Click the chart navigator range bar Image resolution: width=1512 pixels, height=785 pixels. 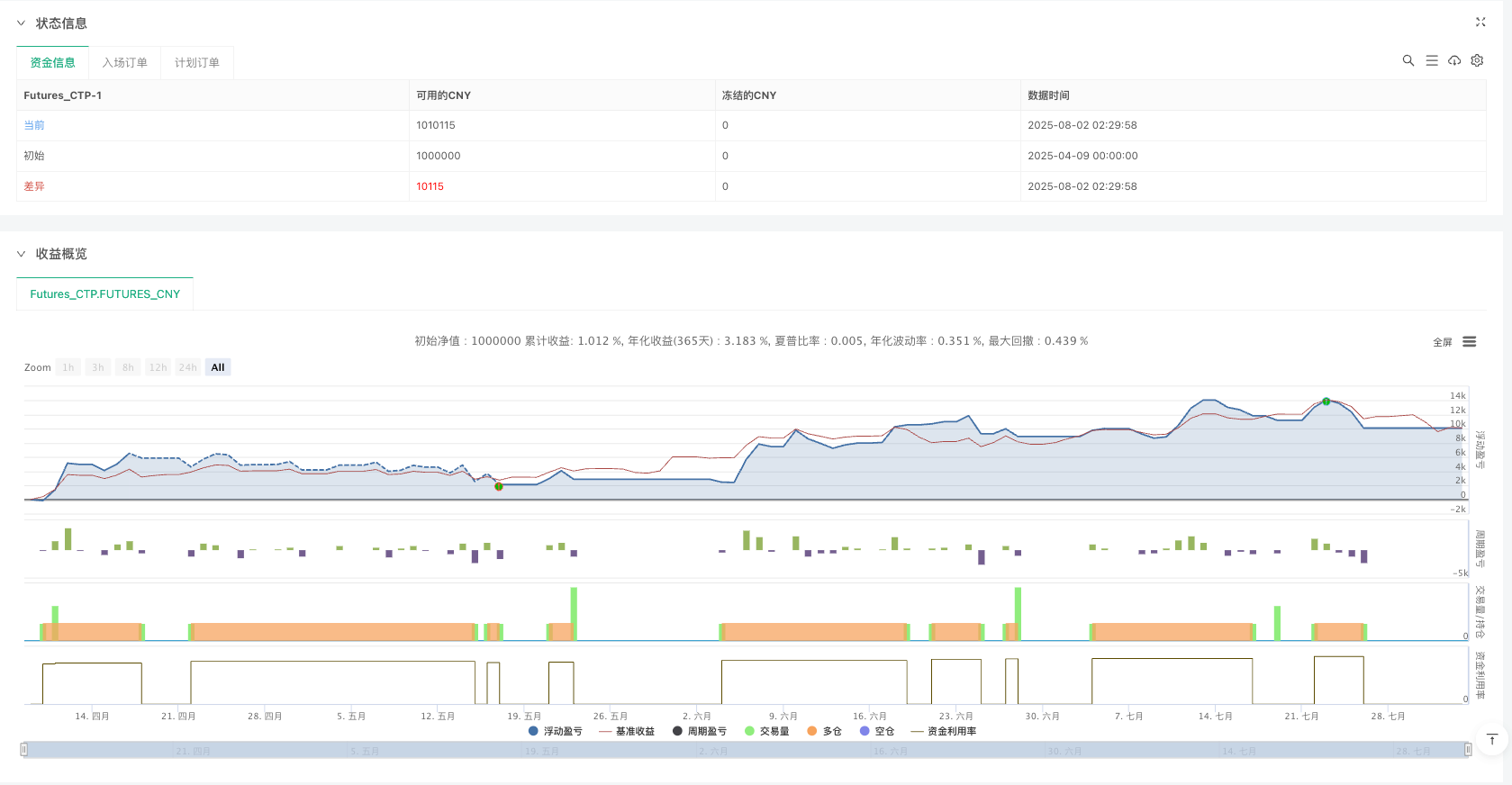click(746, 750)
